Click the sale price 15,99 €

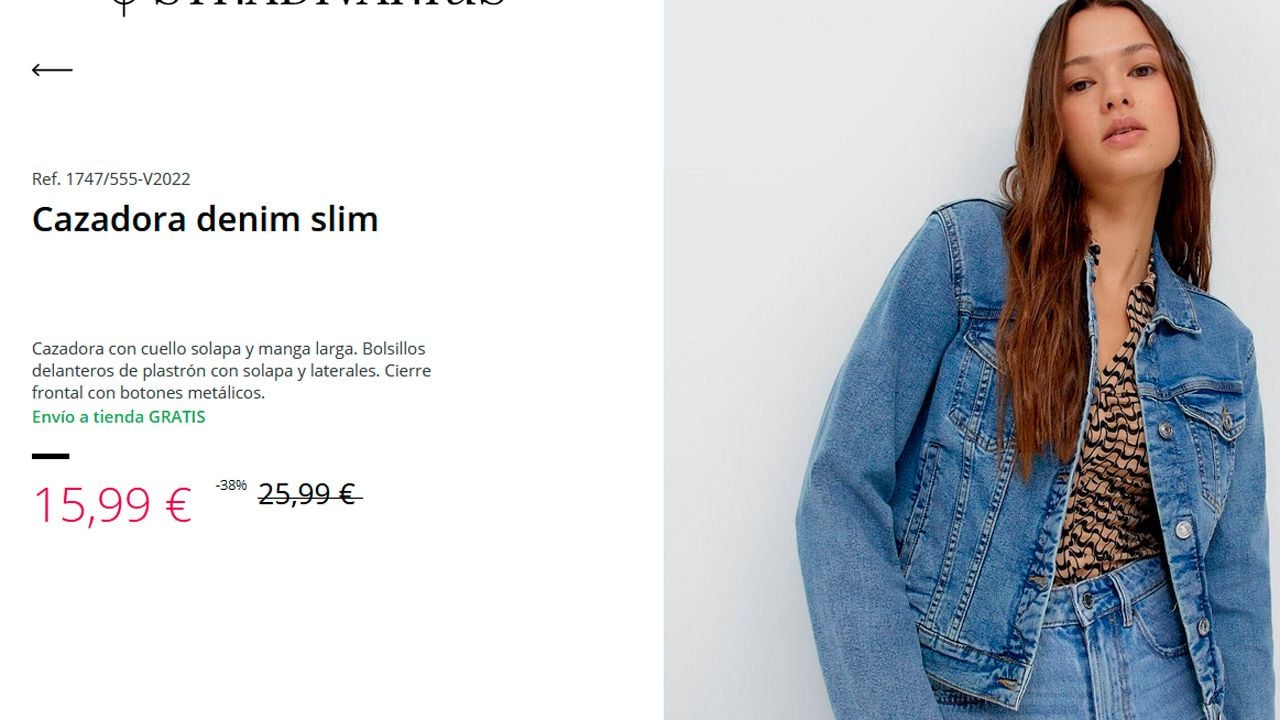pos(112,504)
